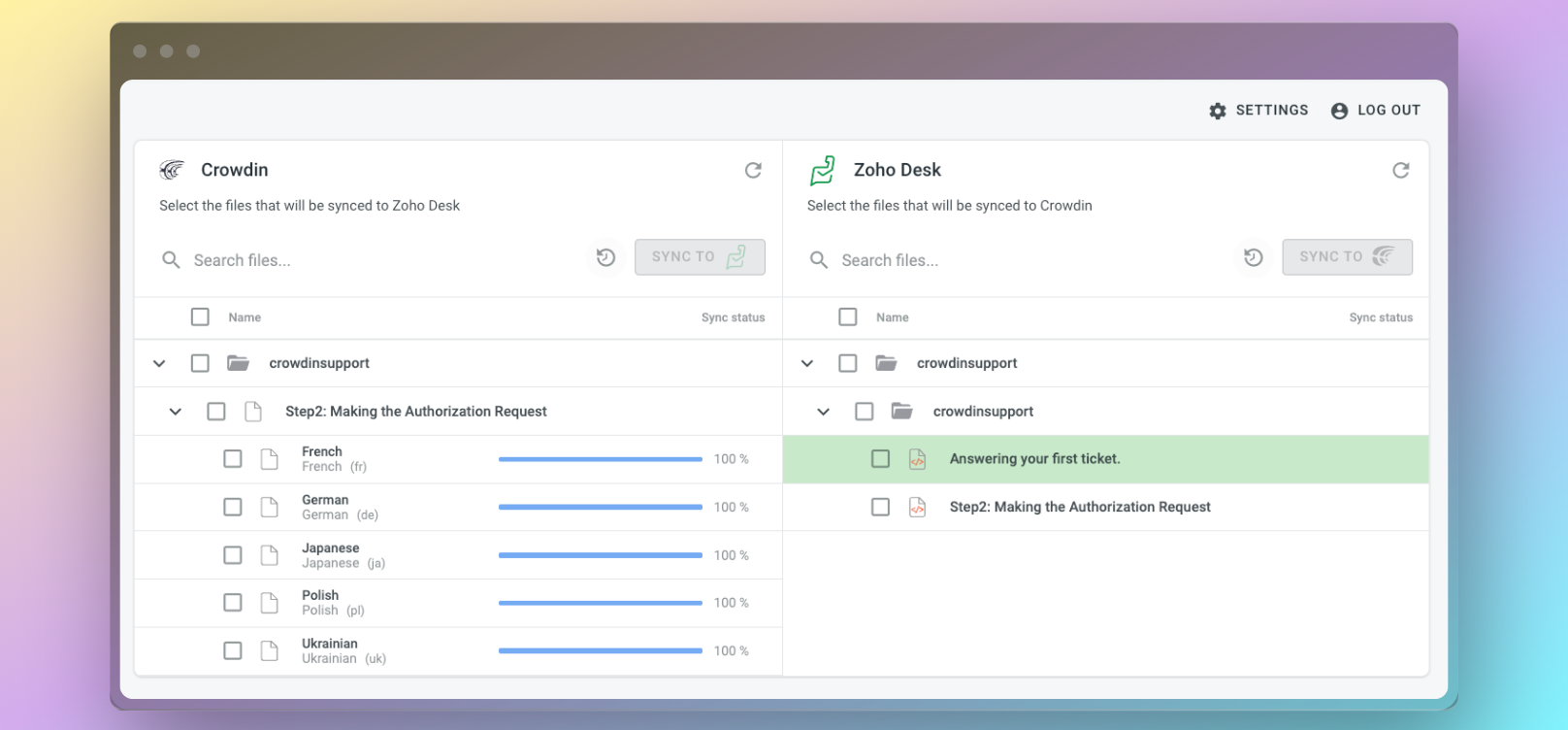Check the Polish translation checkbox
Screen dimensions: 1568x730
233,603
